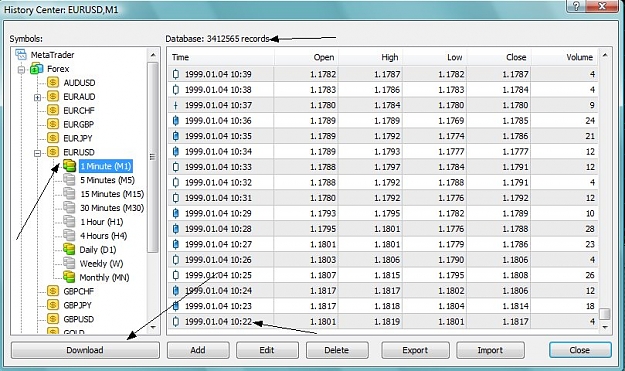
Task: Select Monthly (MN) timeframe
Action: click(104, 277)
